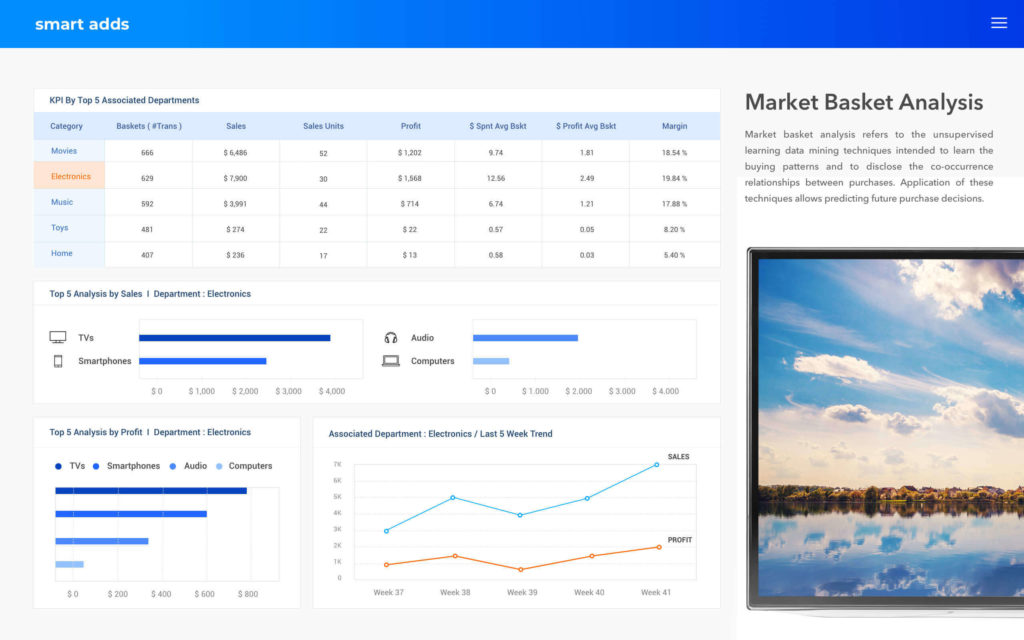
Task: Click Week 41 sales data point
Action: pyautogui.click(x=657, y=464)
